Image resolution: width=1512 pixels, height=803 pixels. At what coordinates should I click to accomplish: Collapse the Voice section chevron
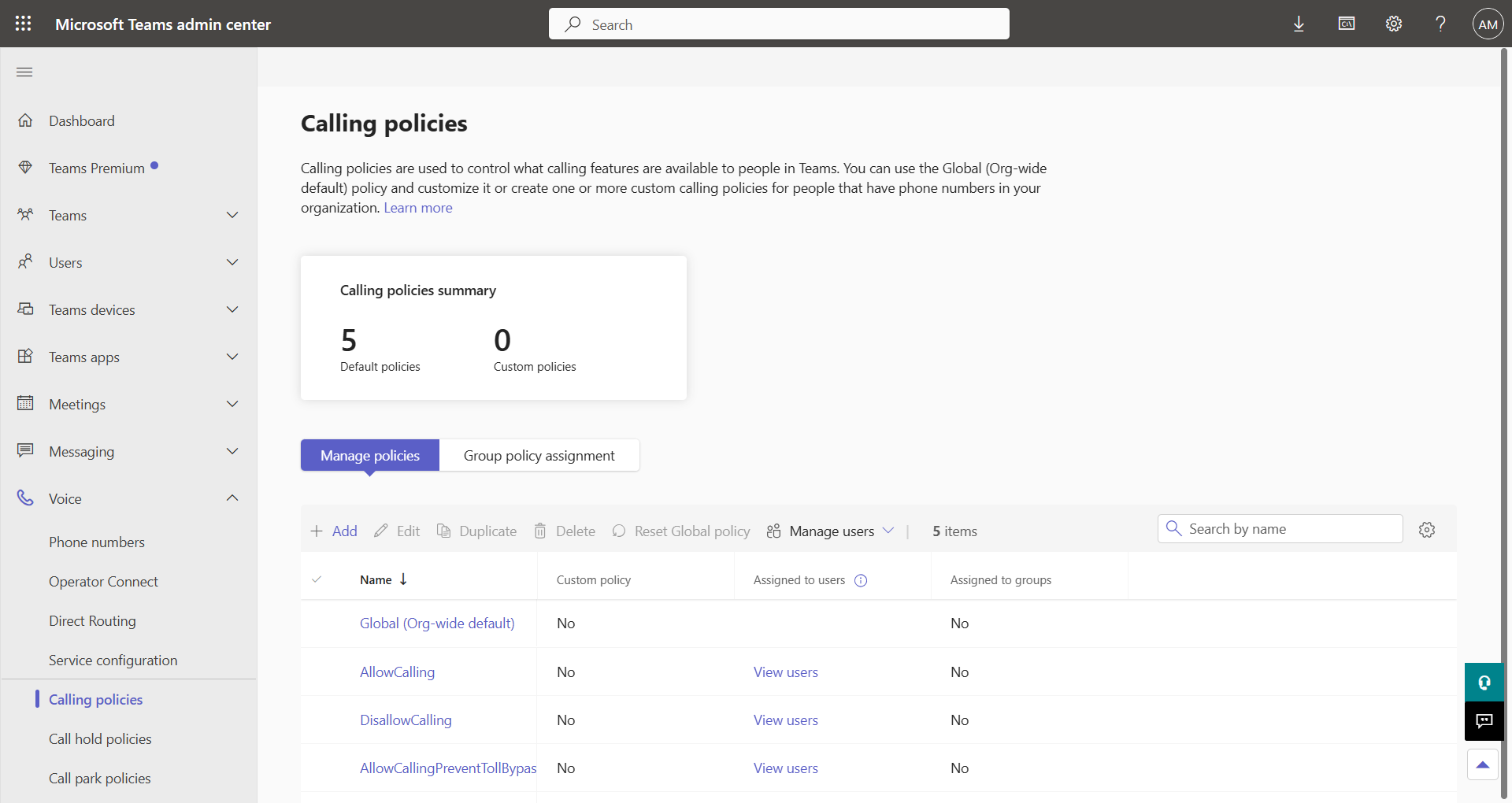(x=232, y=498)
